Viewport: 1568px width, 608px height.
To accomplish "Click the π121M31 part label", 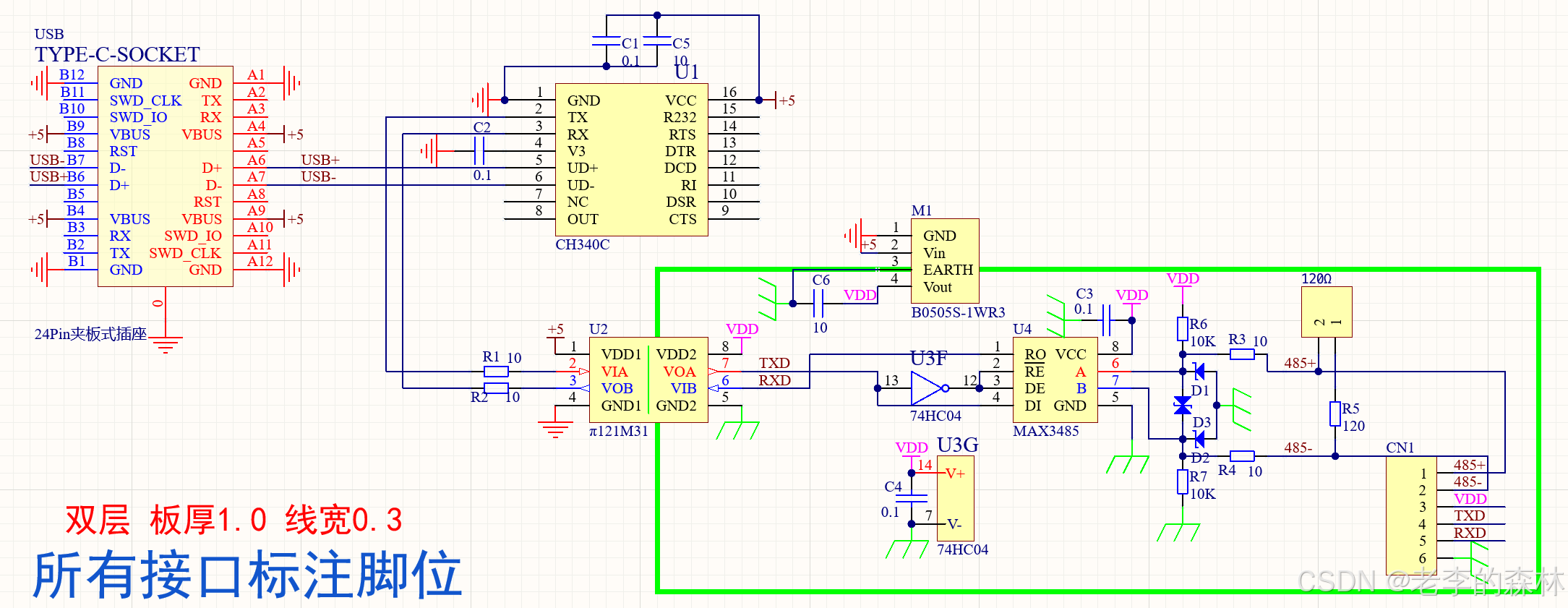I will (x=619, y=431).
